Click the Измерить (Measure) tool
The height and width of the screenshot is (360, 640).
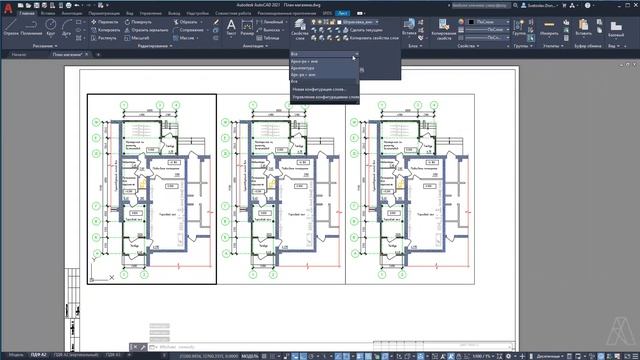point(549,27)
